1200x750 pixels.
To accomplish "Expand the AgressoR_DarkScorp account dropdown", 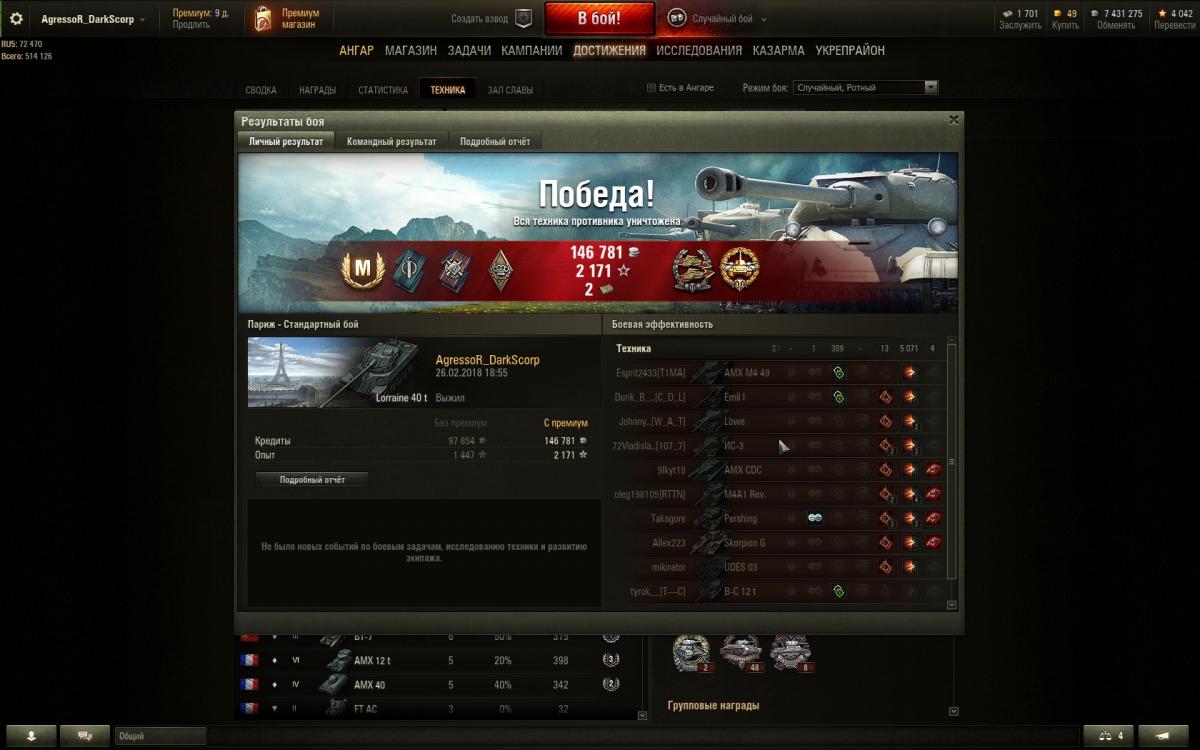I will [93, 19].
